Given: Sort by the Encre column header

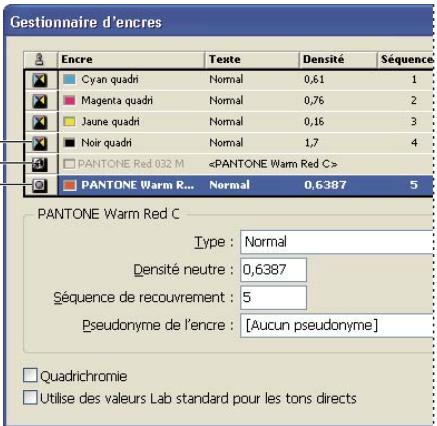Looking at the screenshot, I should (x=131, y=60).
